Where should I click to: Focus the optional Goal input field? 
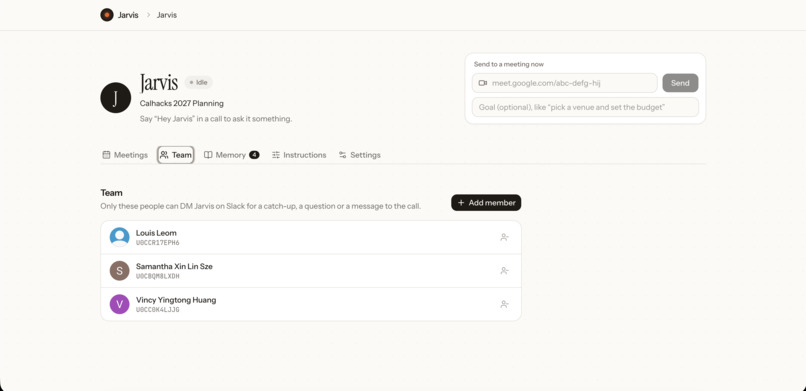point(585,107)
